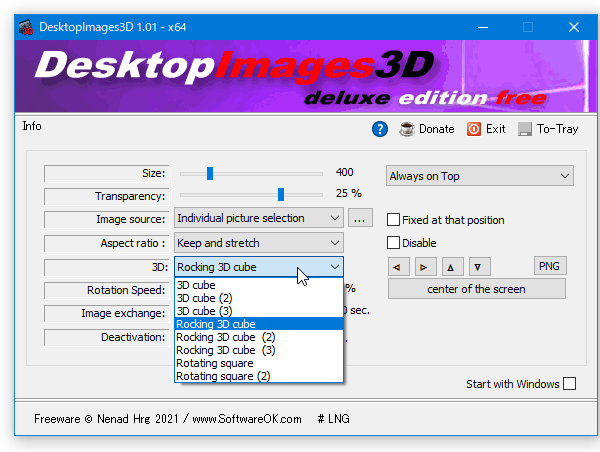
Task: Move image up with up arrow button
Action: (x=453, y=267)
